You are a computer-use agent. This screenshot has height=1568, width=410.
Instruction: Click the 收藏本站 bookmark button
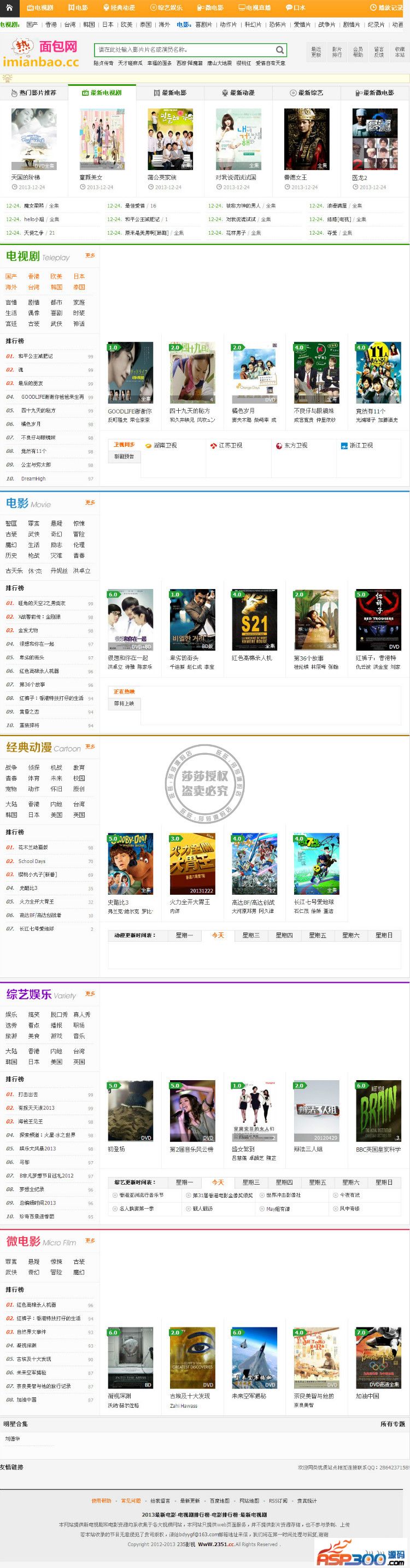pos(399,52)
